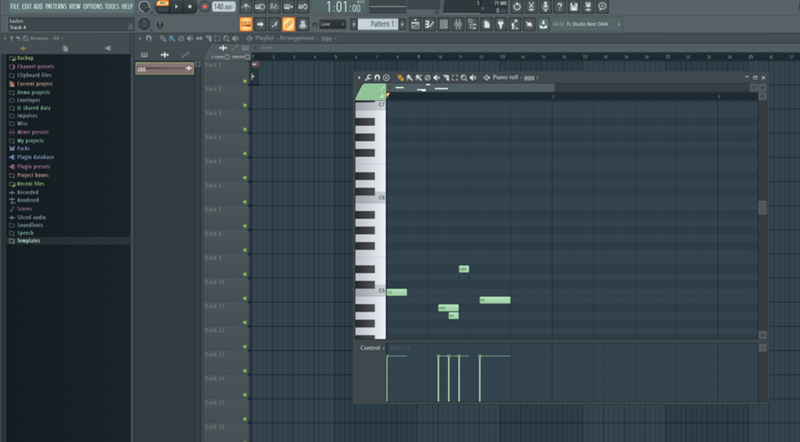Click the Save project floppy icon
The height and width of the screenshot is (442, 800).
click(573, 7)
